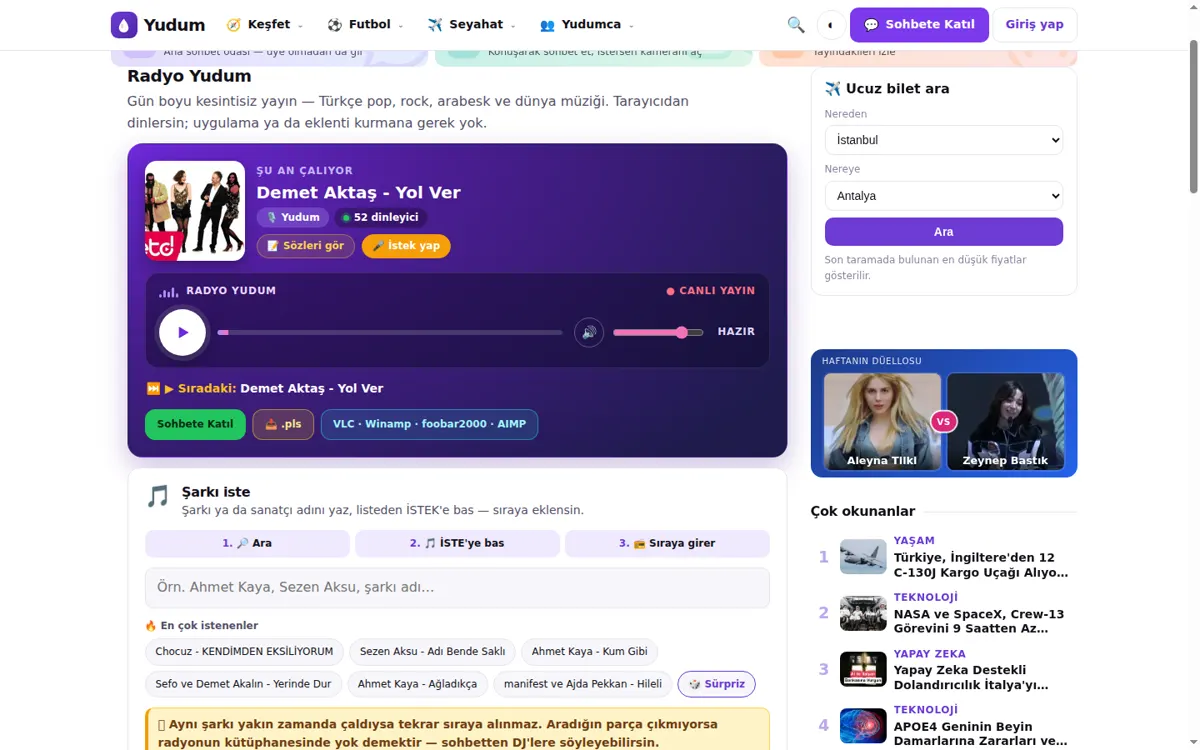The image size is (1200, 750).
Task: Click the VLC · Winamp · foobar2000 · AIMP link
Action: click(x=429, y=424)
